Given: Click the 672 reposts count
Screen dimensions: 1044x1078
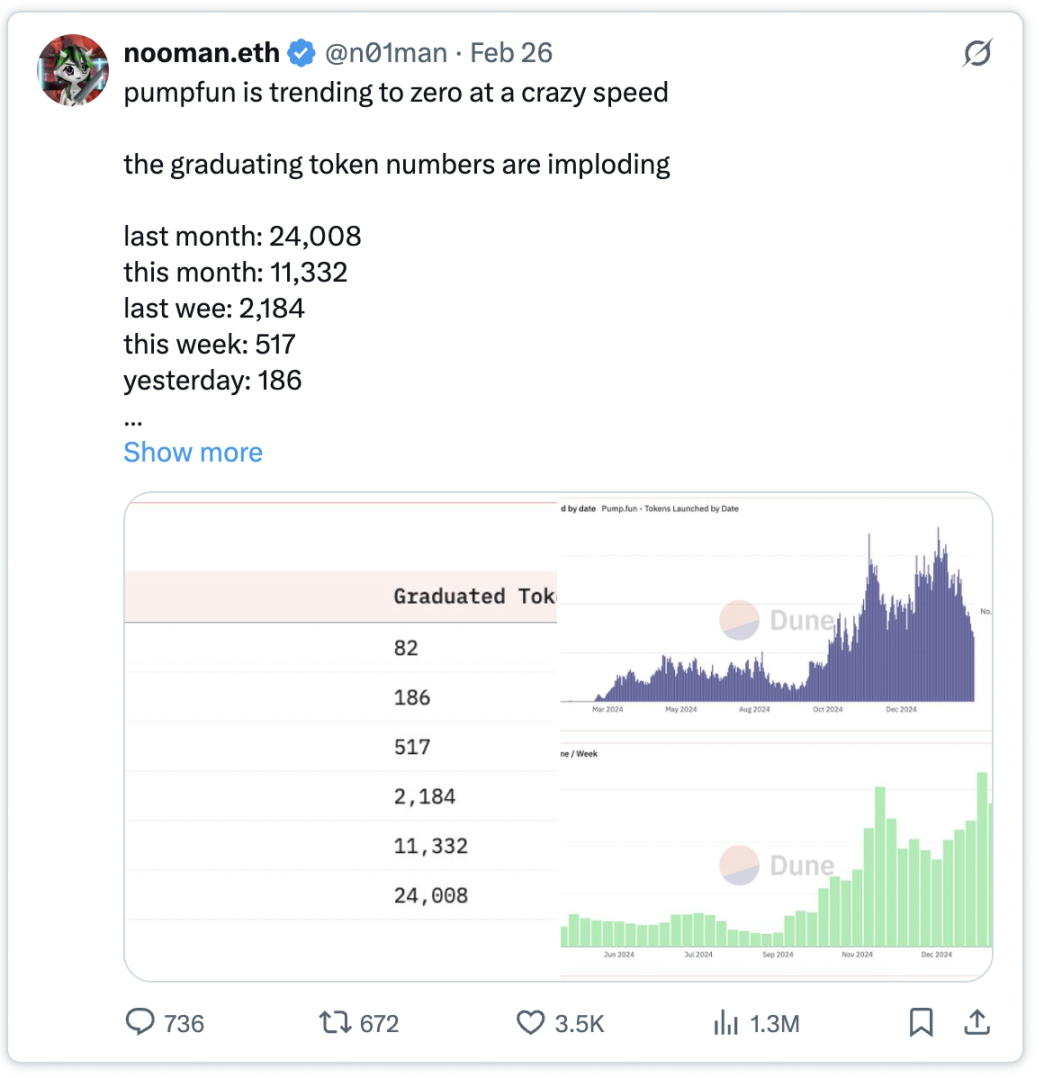Looking at the screenshot, I should 379,1024.
